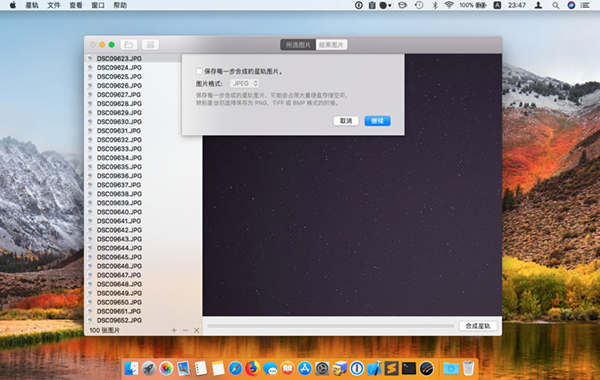
Task: Click the clipboard icon in menu bar
Action: coord(372,5)
